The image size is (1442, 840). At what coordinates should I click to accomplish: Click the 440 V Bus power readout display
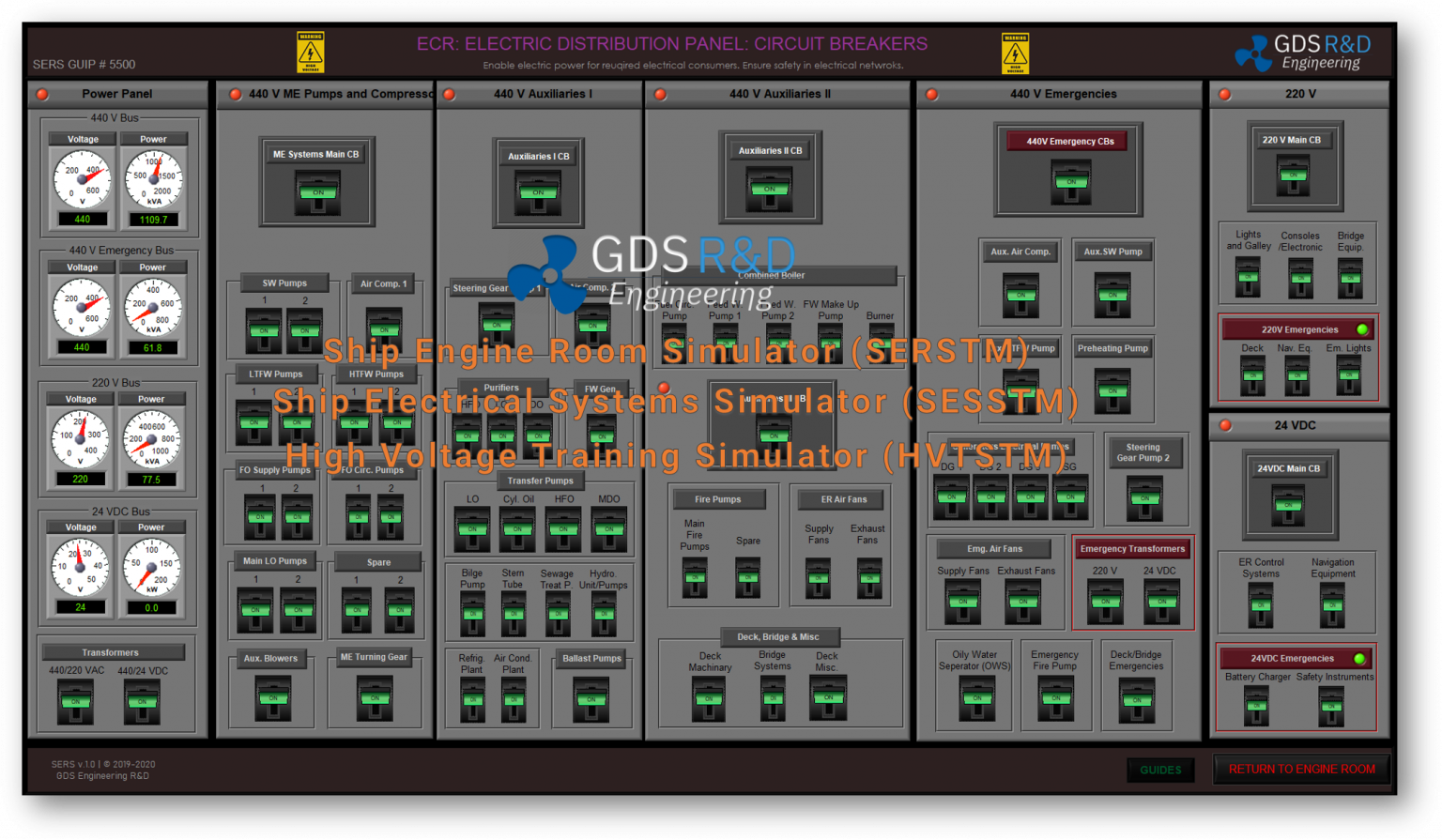click(x=154, y=219)
